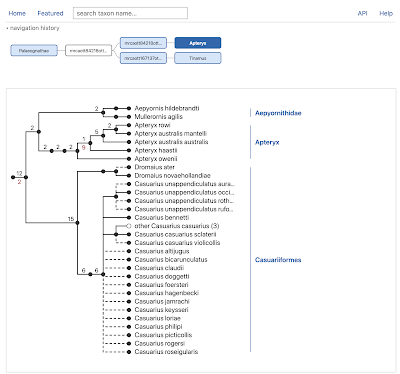
Task: Open the Aepyornithidae clade label
Action: (278, 113)
